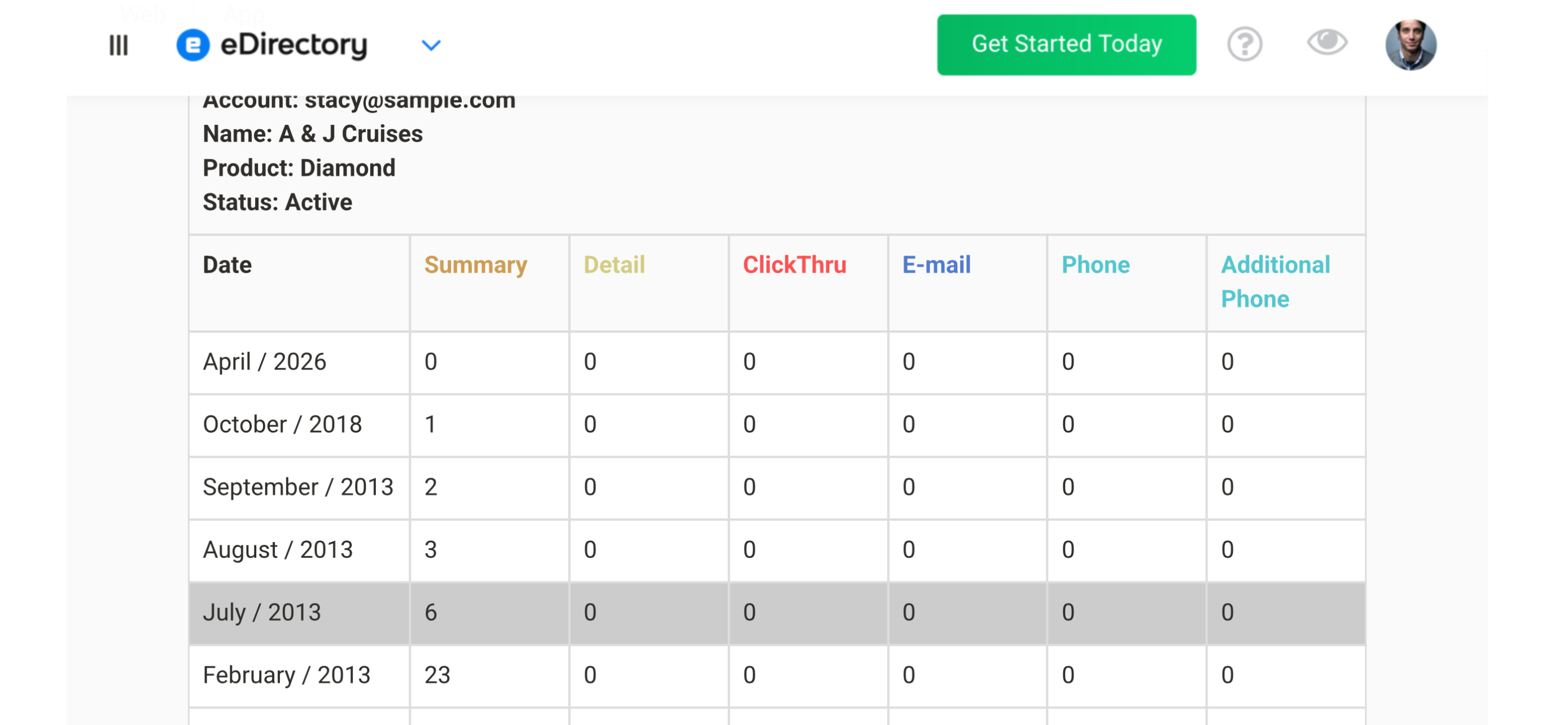The height and width of the screenshot is (725, 1568).
Task: Click the Product: Diamond text
Action: point(299,168)
